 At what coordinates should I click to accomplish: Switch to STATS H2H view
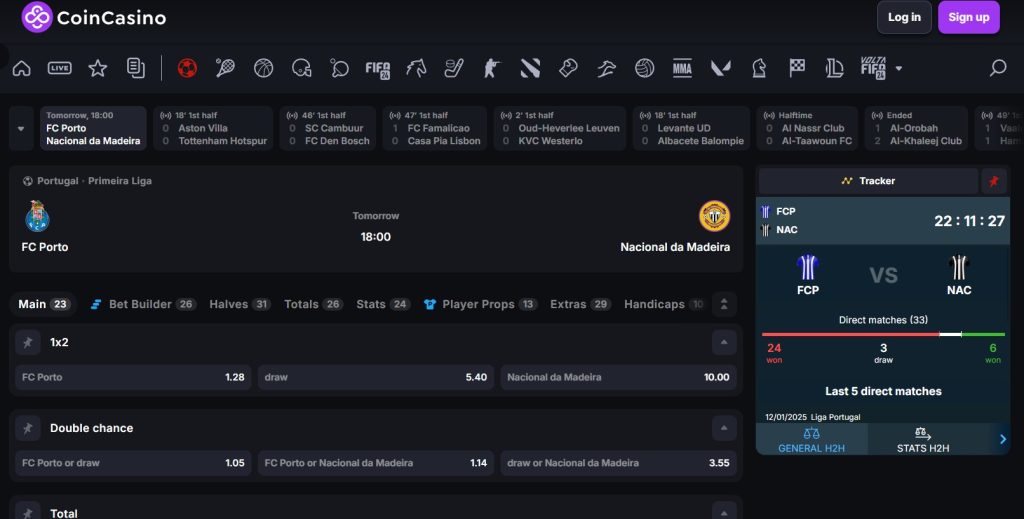pyautogui.click(x=923, y=439)
